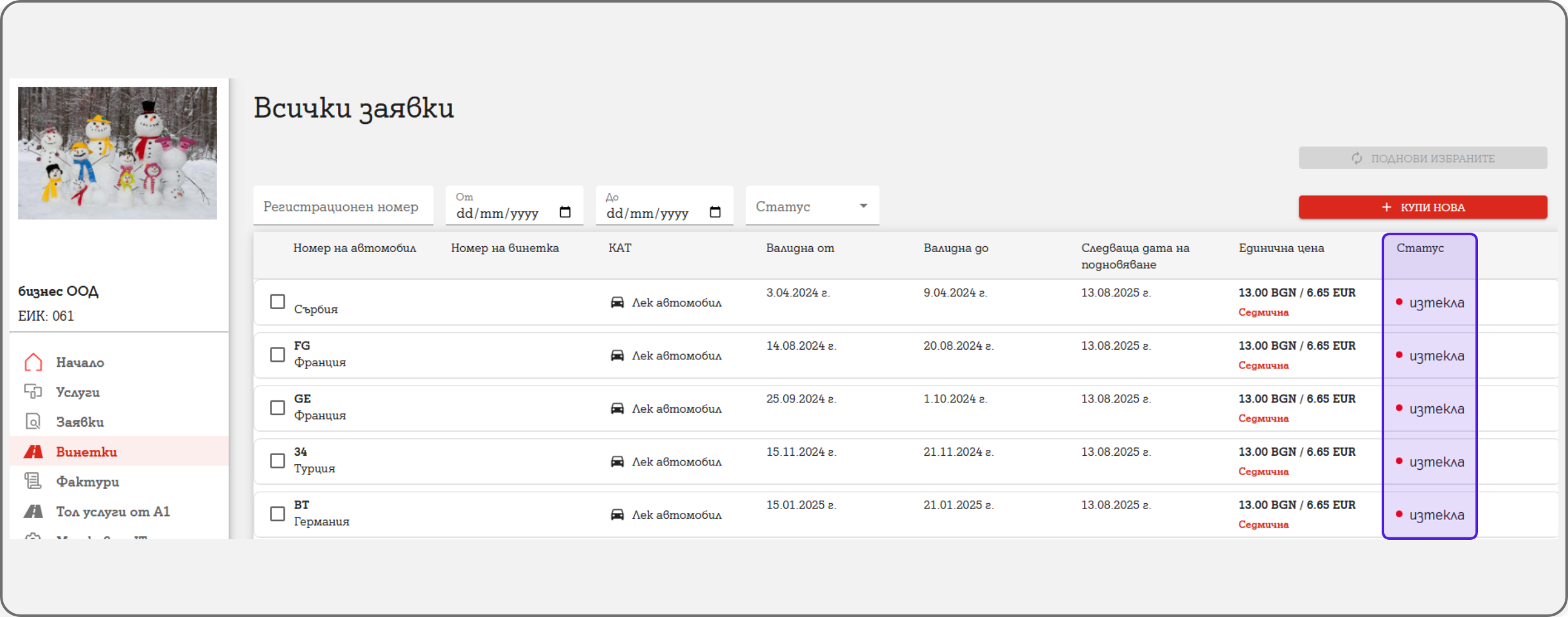This screenshot has height=617, width=1568.
Task: Click the snowmen profile picture
Action: coord(118,154)
